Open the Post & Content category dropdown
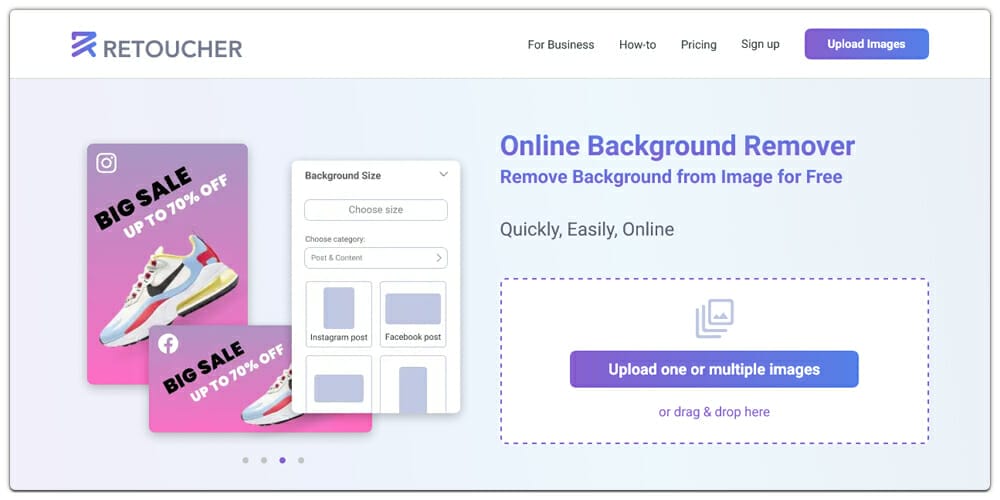Screen dimensions: 1000x500 click(375, 258)
